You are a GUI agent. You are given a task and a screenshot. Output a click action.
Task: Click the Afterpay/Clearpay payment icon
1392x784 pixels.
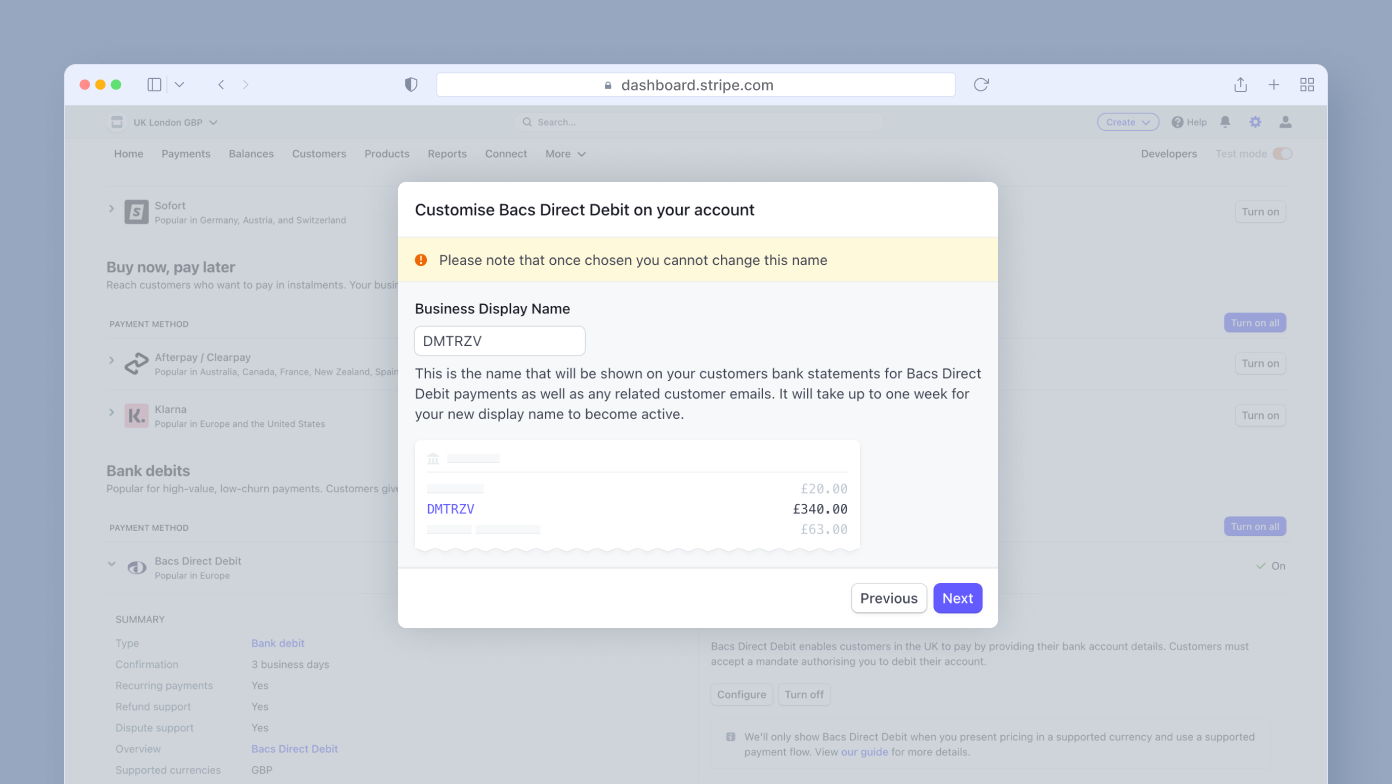coord(137,362)
